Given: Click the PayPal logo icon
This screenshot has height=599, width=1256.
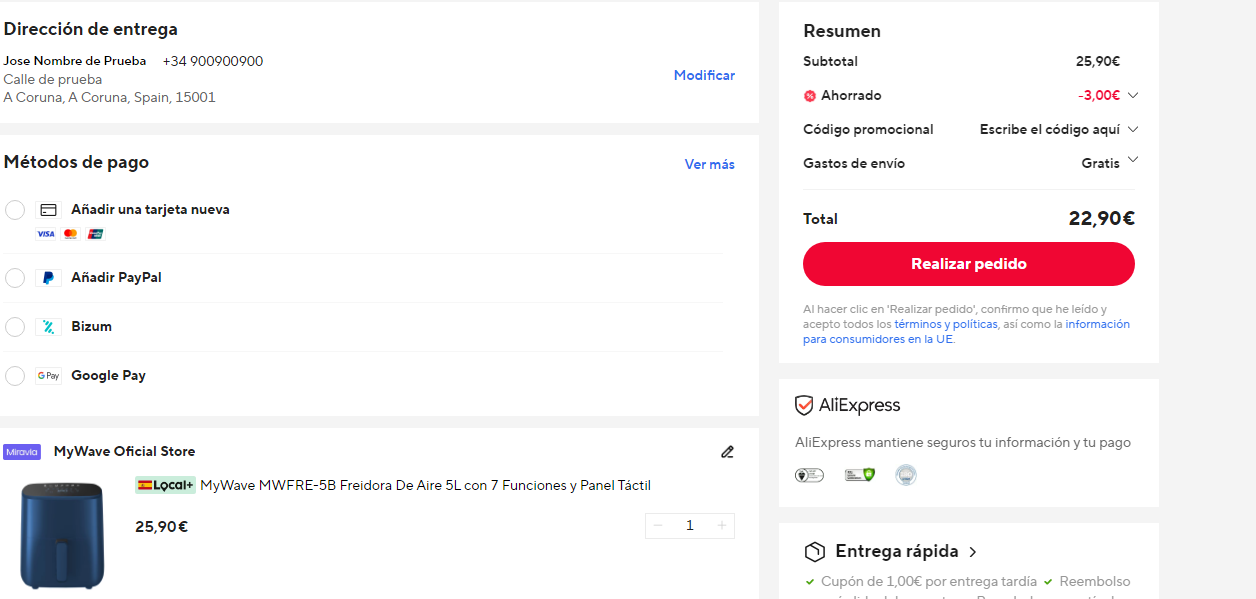Looking at the screenshot, I should click(x=48, y=278).
